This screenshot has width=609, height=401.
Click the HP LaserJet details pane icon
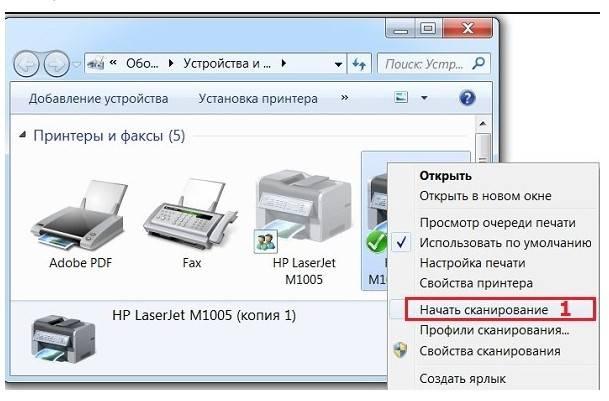click(x=63, y=339)
